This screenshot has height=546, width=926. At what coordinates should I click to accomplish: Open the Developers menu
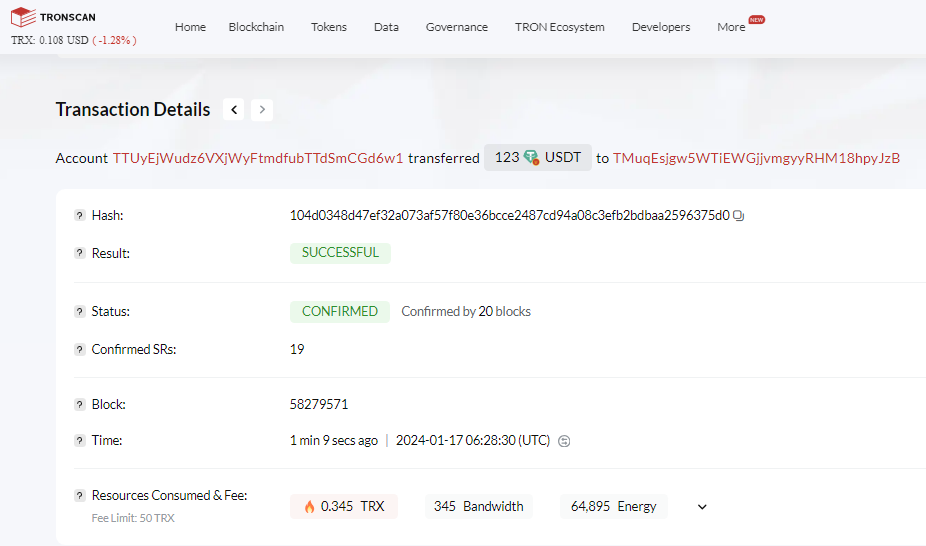[661, 27]
